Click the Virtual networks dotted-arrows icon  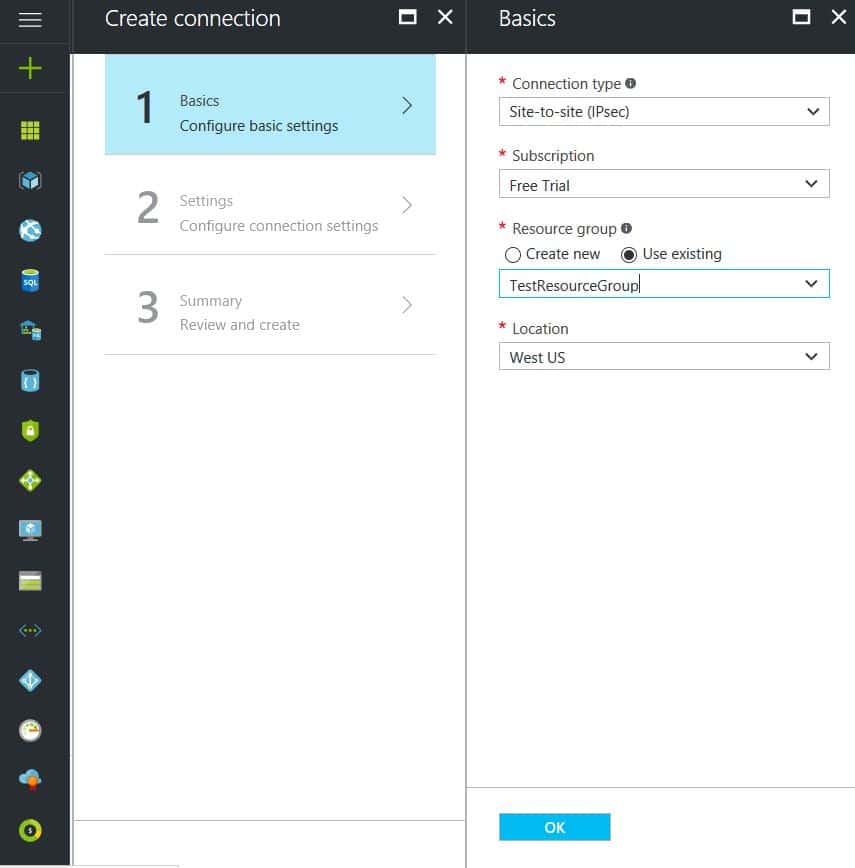click(x=30, y=630)
